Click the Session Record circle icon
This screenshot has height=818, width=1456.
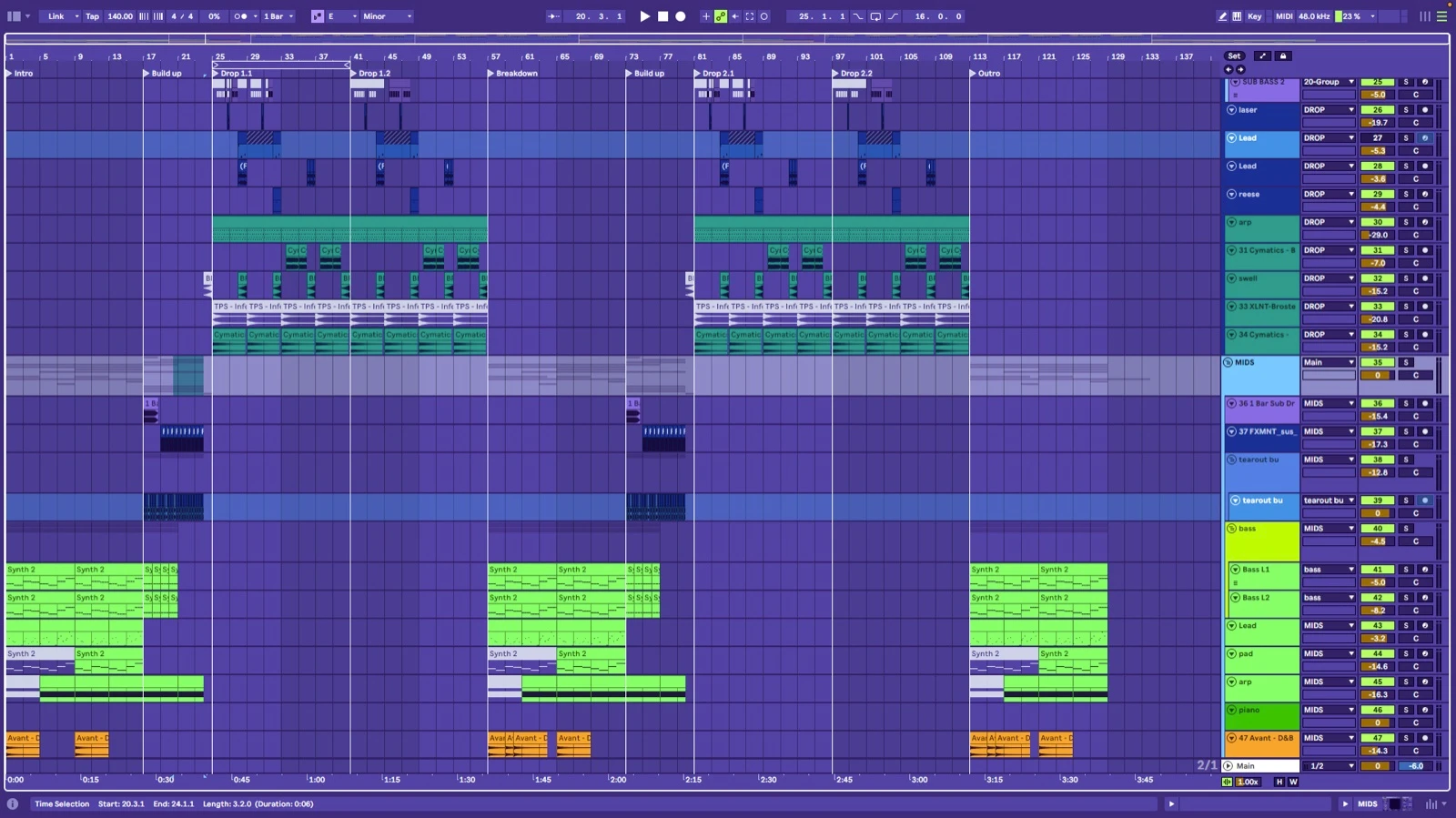pos(764,16)
